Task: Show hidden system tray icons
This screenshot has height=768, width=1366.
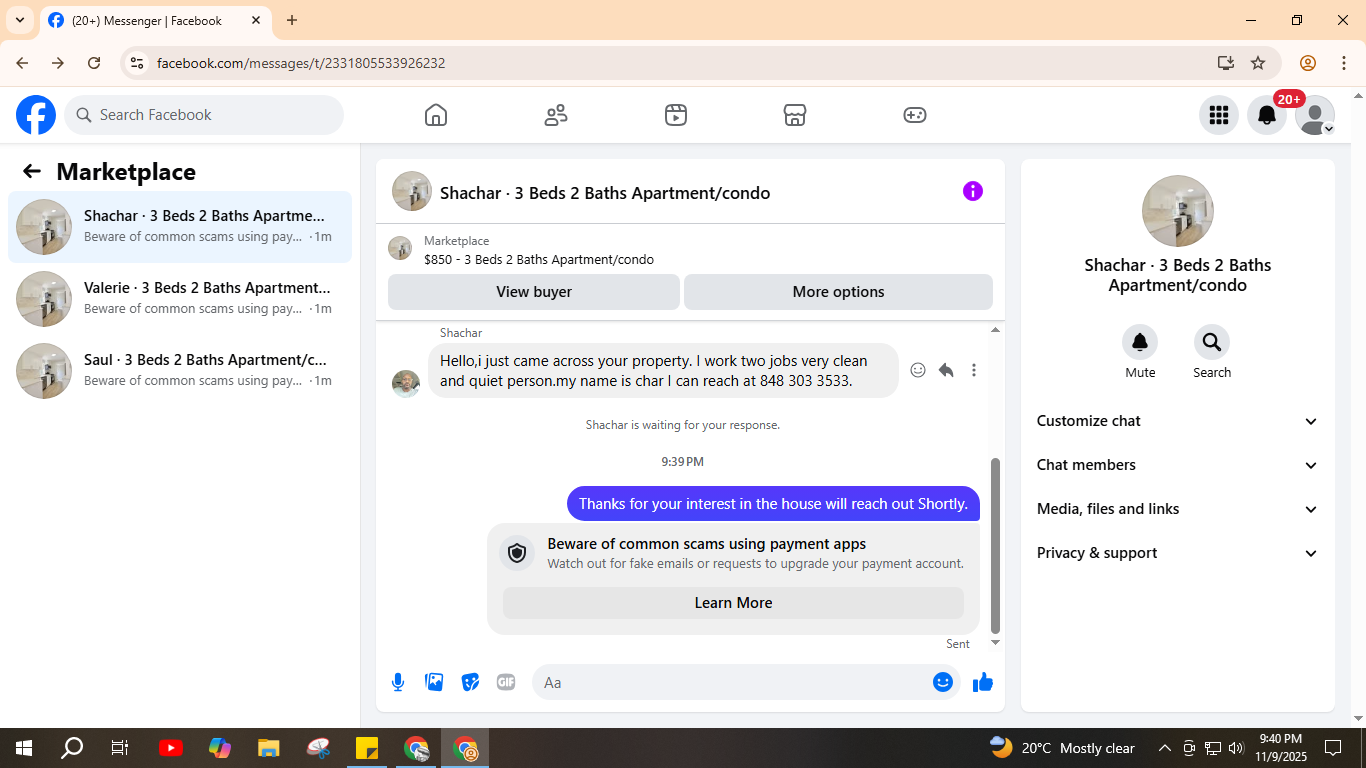Action: pos(1165,748)
